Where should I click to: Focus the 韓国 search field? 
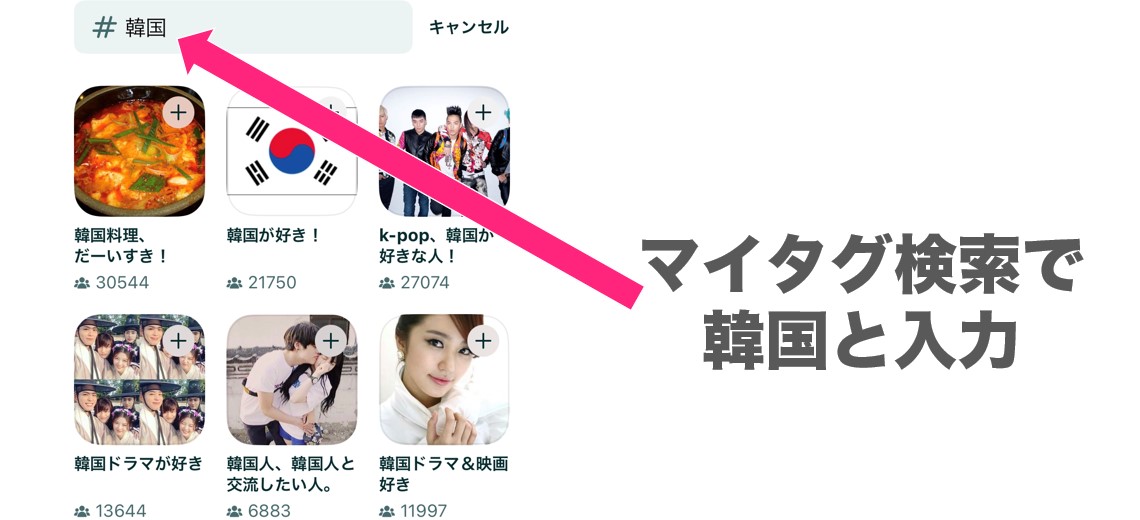[x=243, y=27]
